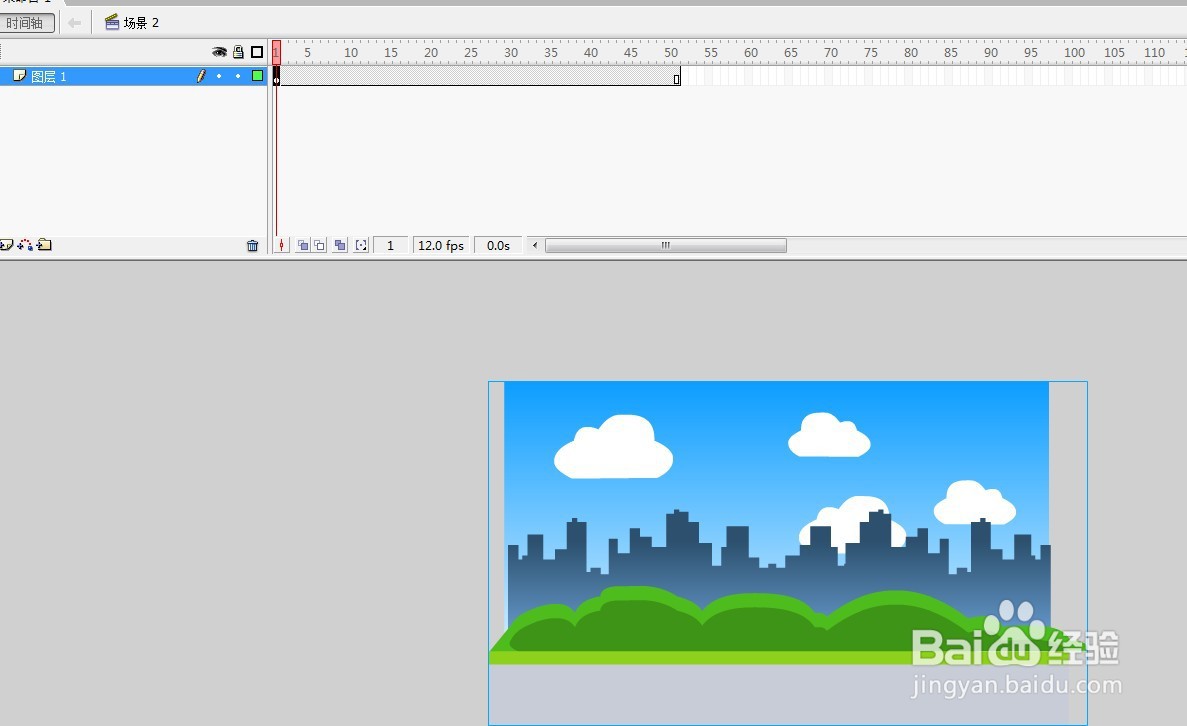This screenshot has height=726, width=1187.
Task: Click the Insert Layer icon
Action: point(6,245)
